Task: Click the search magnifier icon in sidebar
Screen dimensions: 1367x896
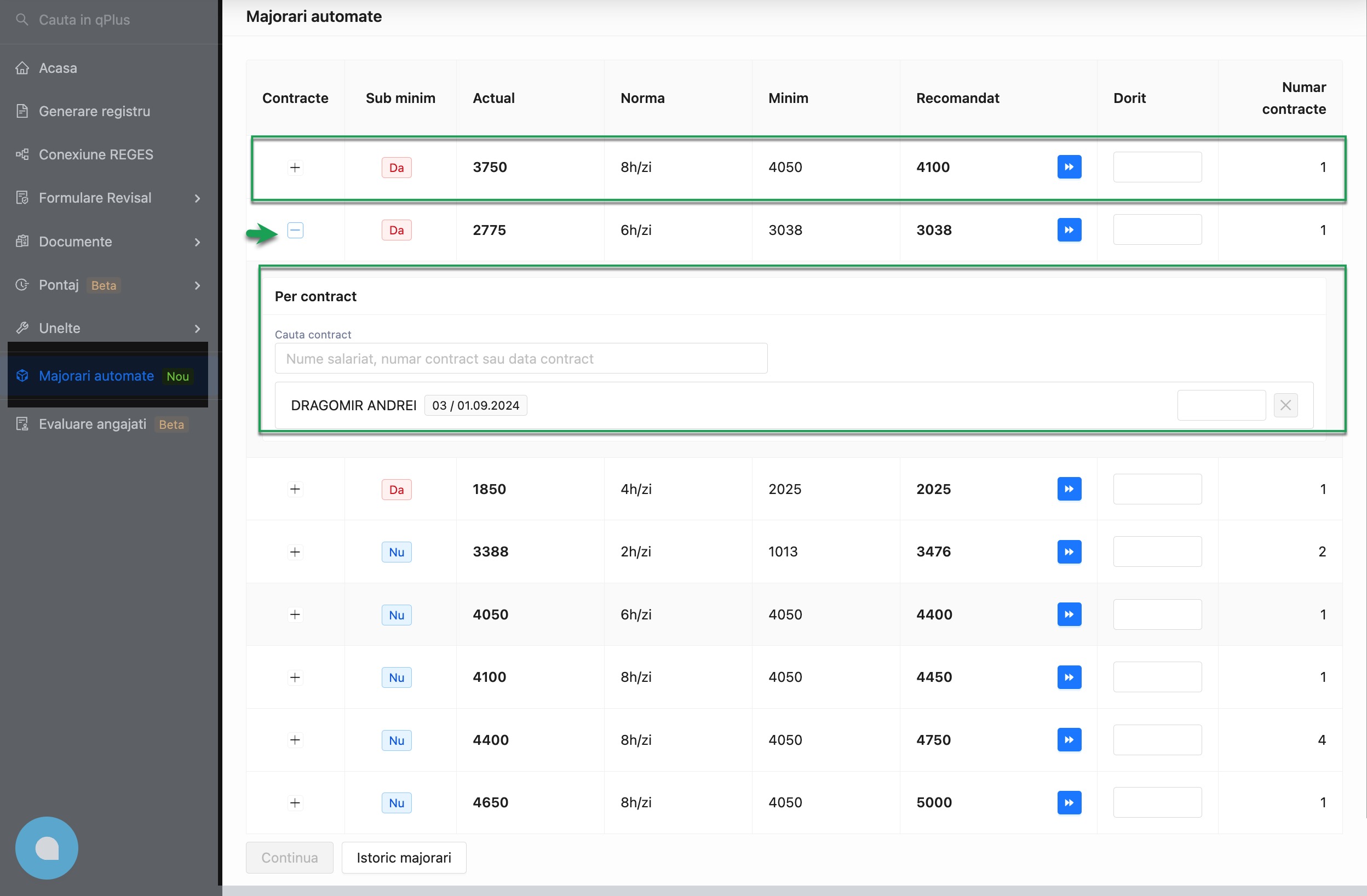Action: click(x=22, y=20)
